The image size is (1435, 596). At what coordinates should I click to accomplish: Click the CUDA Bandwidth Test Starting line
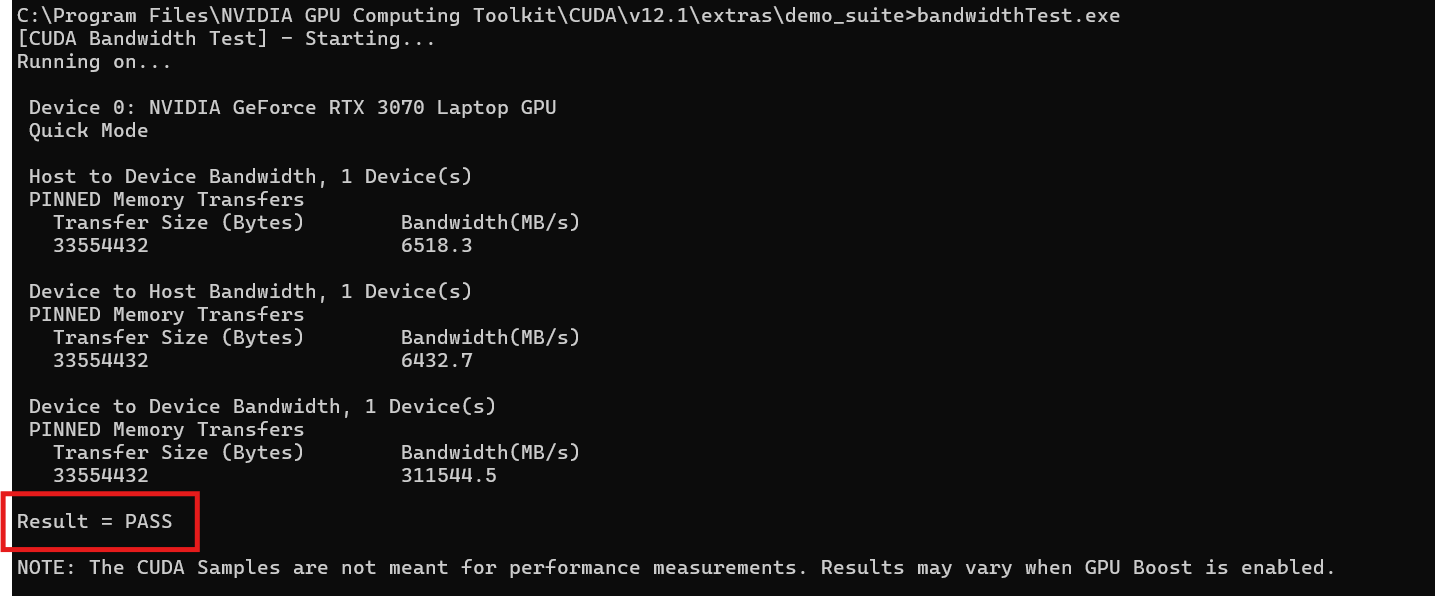click(227, 38)
